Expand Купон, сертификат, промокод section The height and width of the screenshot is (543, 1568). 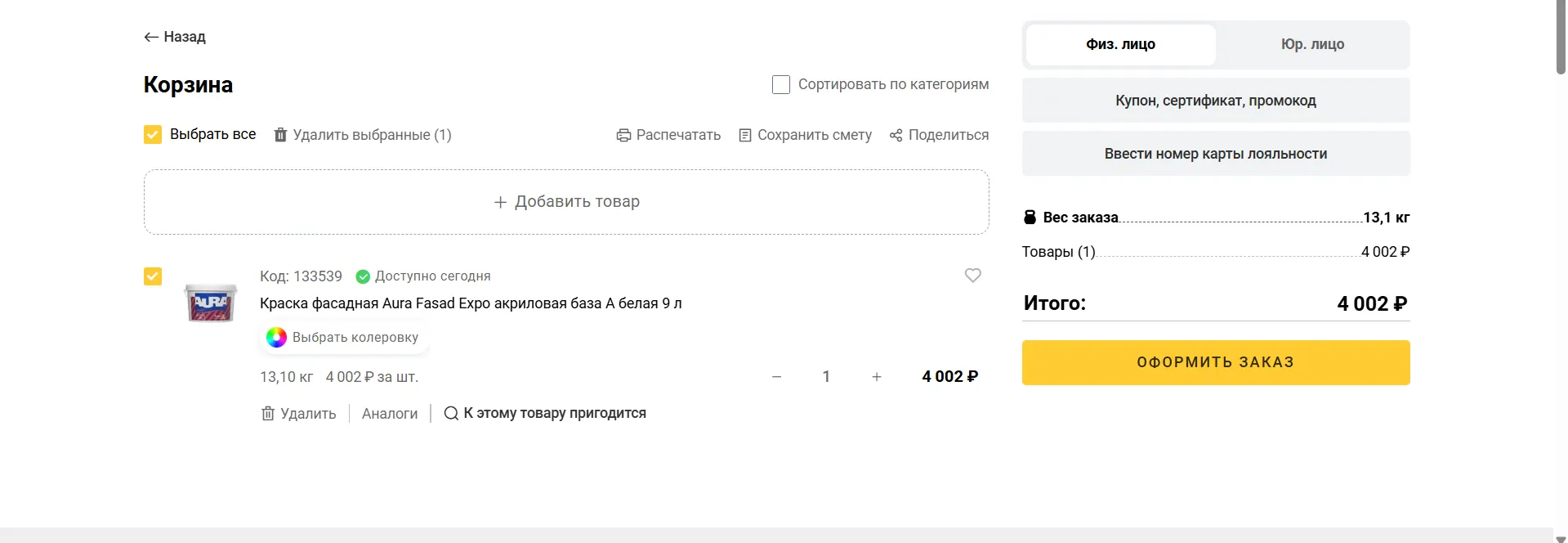[x=1215, y=101]
